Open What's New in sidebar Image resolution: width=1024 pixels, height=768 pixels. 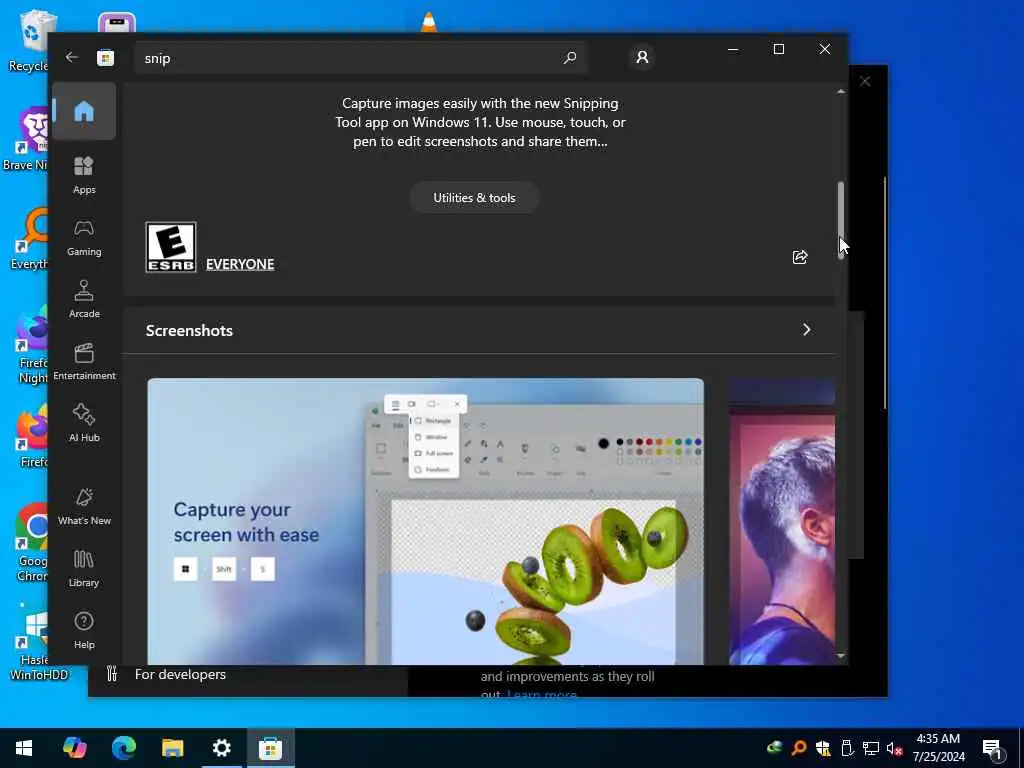pyautogui.click(x=84, y=506)
